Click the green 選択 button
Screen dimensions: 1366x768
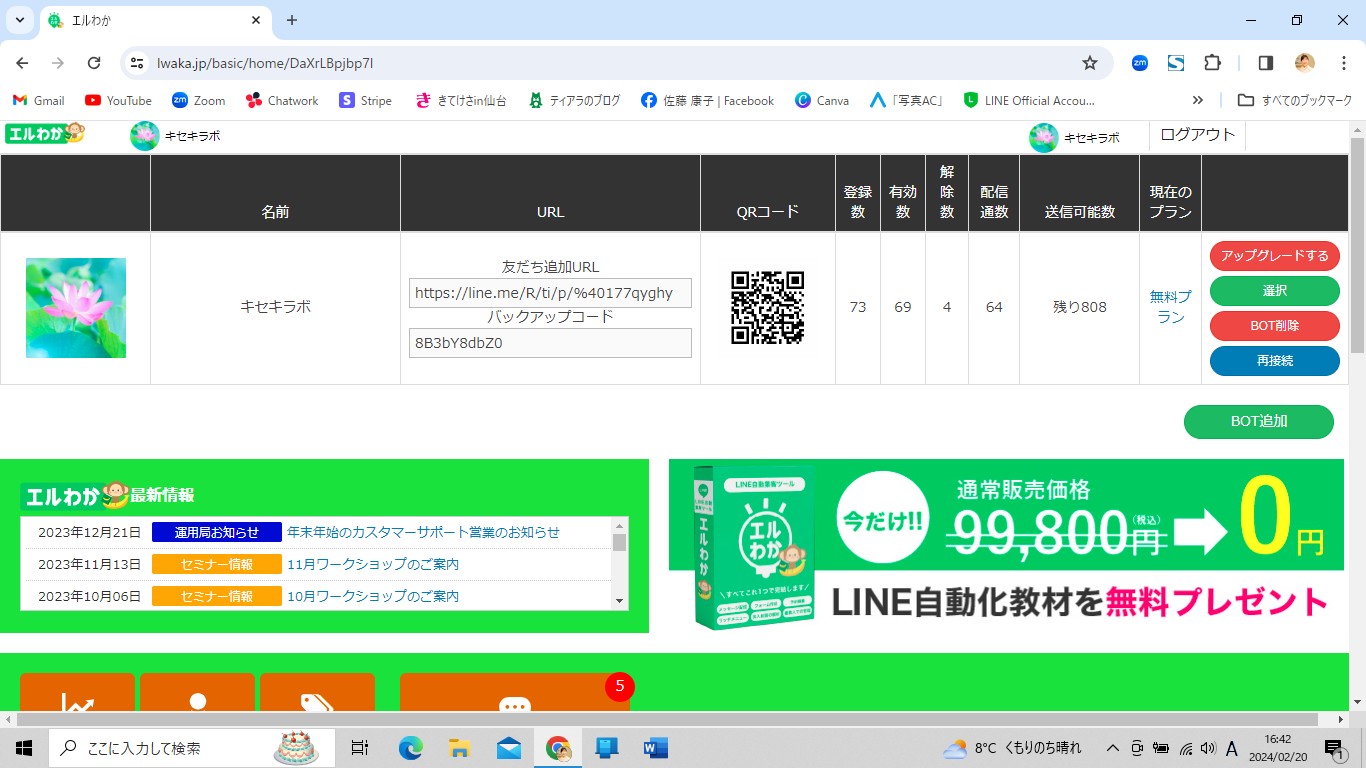coord(1274,291)
